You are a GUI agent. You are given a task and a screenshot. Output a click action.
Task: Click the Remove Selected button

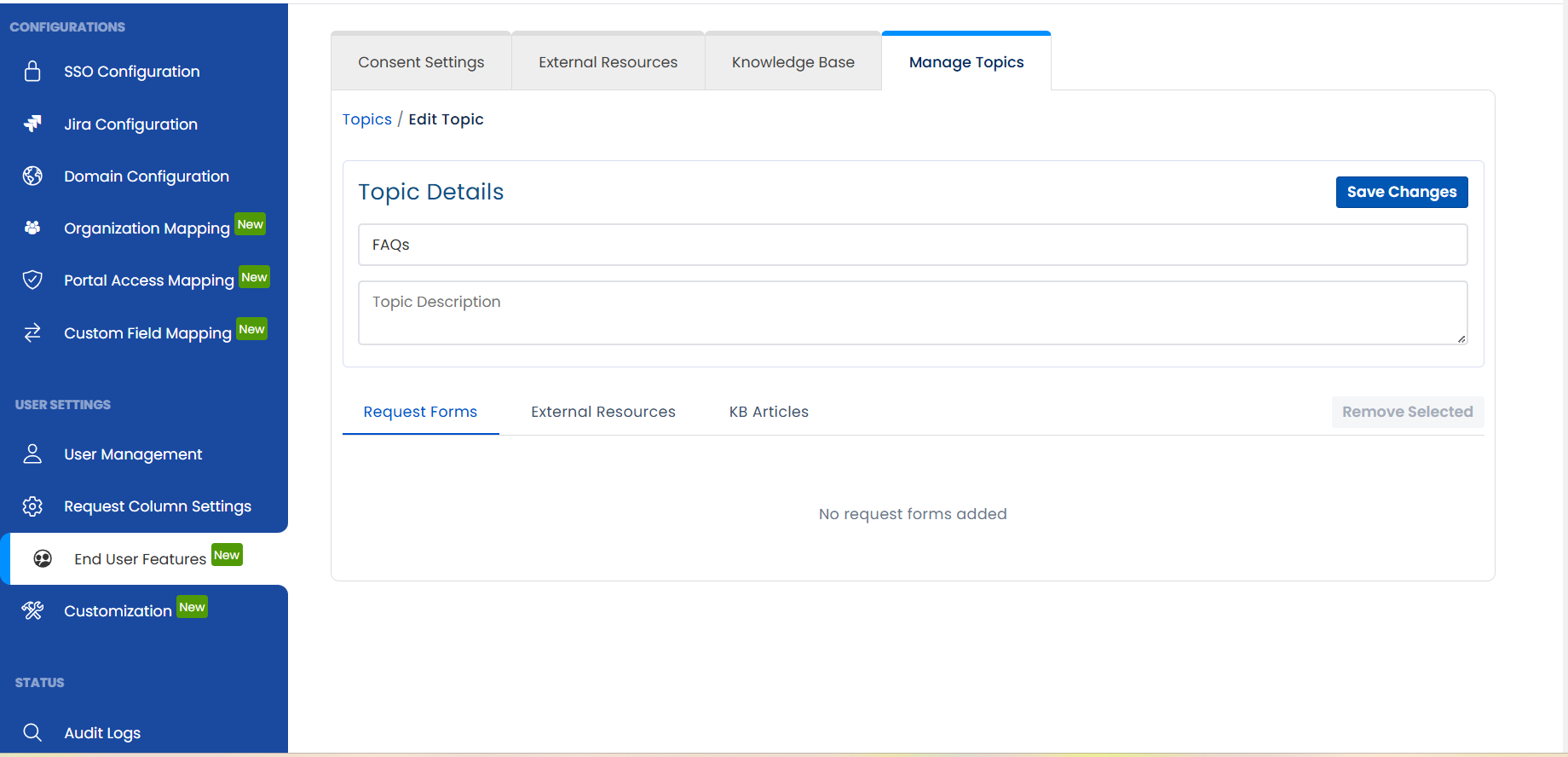[1408, 412]
